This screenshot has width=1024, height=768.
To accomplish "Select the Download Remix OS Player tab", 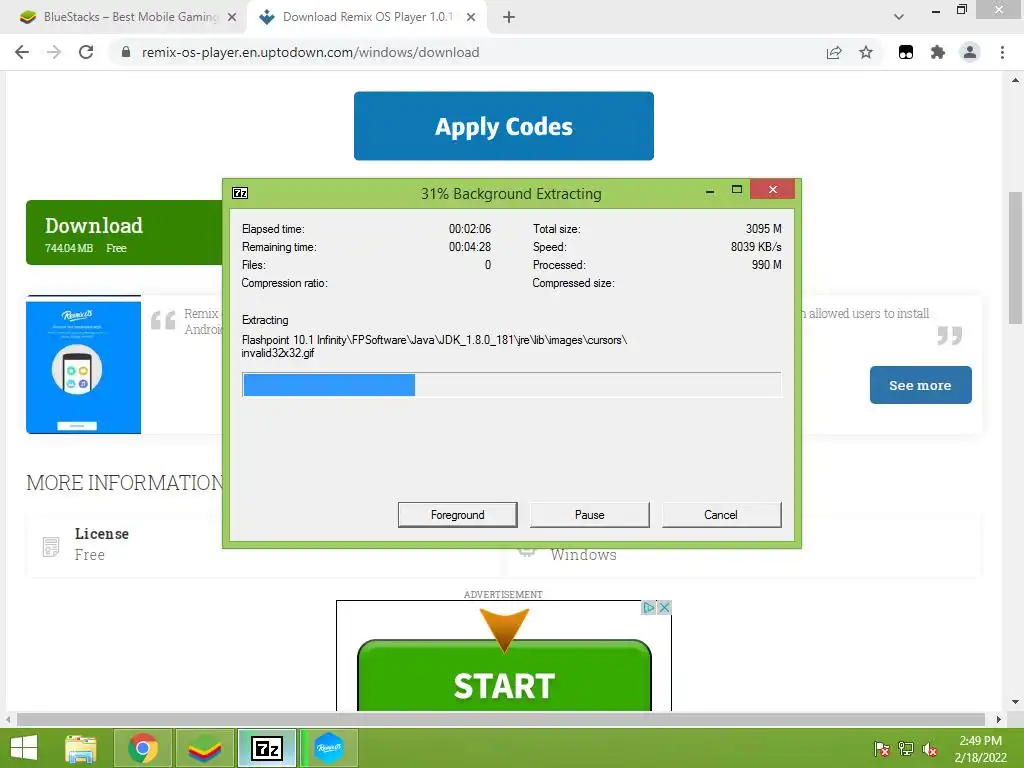I will tap(366, 17).
